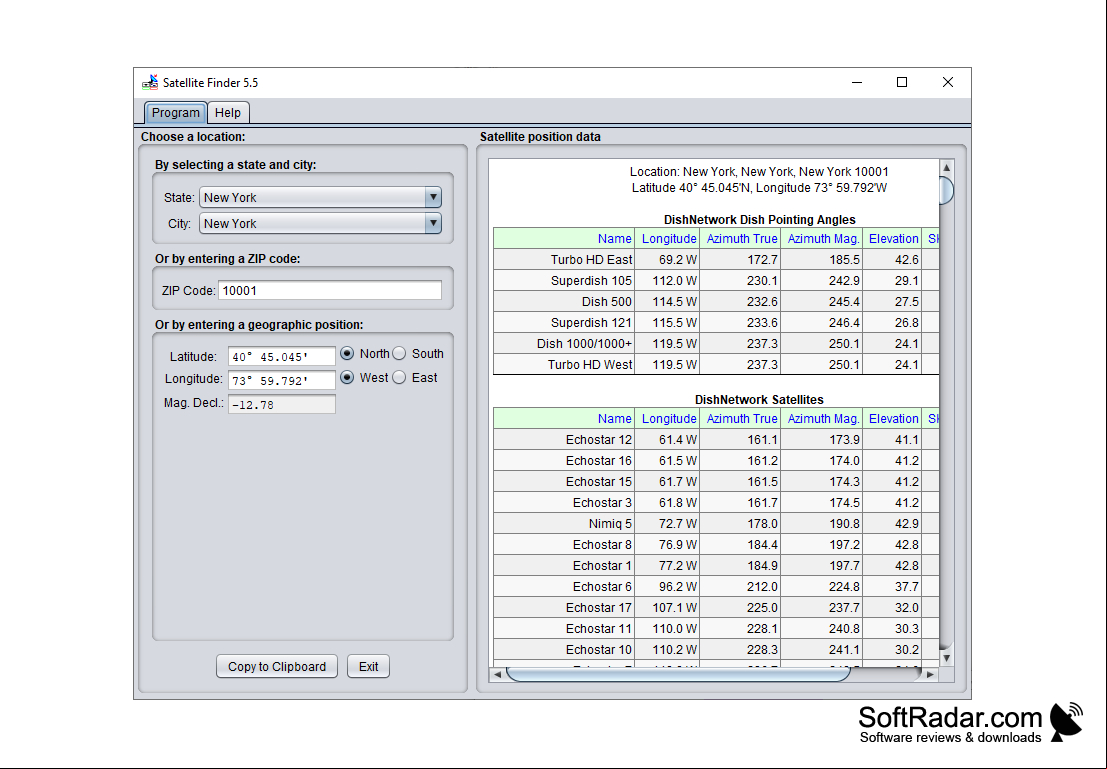
Task: Click the Latitude 40° 45.045'N coordinates line
Action: click(759, 188)
